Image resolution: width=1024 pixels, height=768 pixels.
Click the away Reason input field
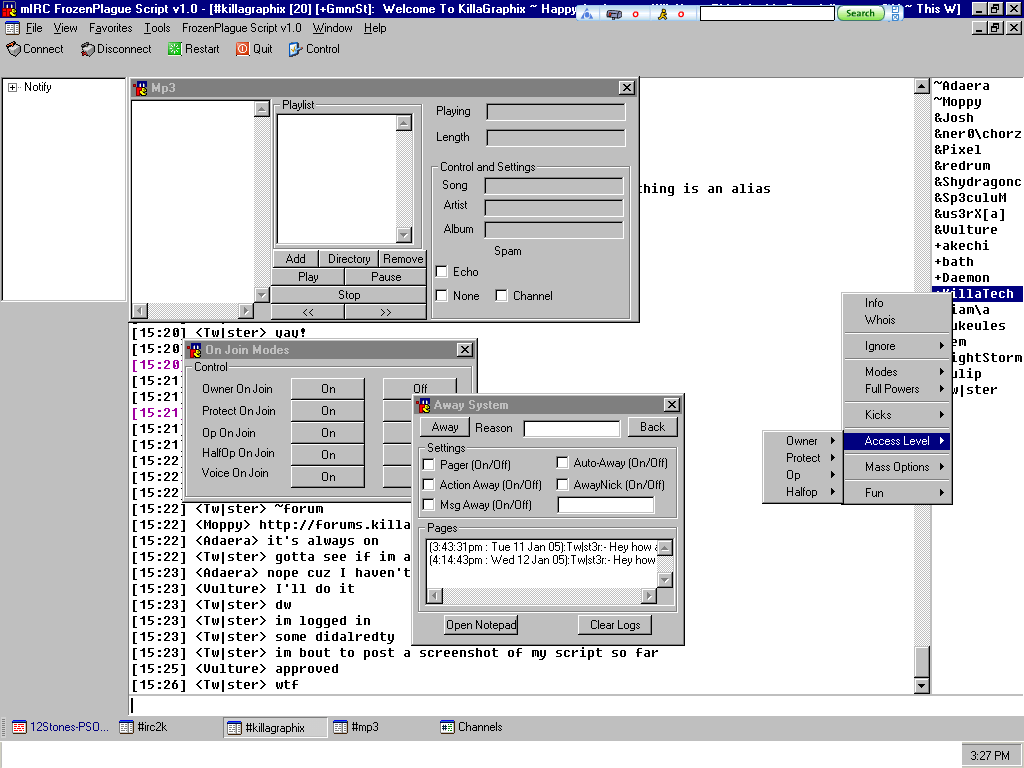[x=571, y=428]
